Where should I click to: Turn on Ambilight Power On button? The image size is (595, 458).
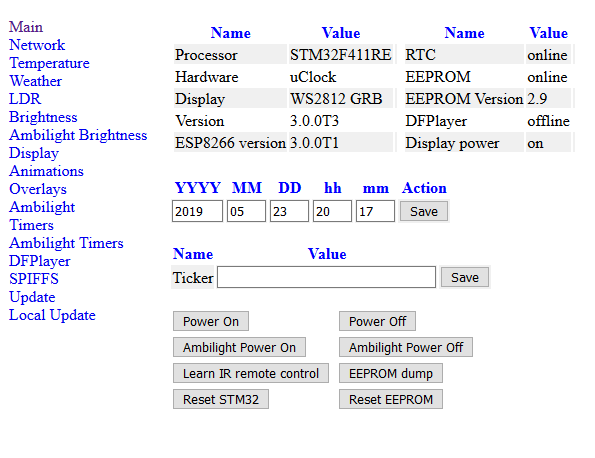pyautogui.click(x=239, y=347)
